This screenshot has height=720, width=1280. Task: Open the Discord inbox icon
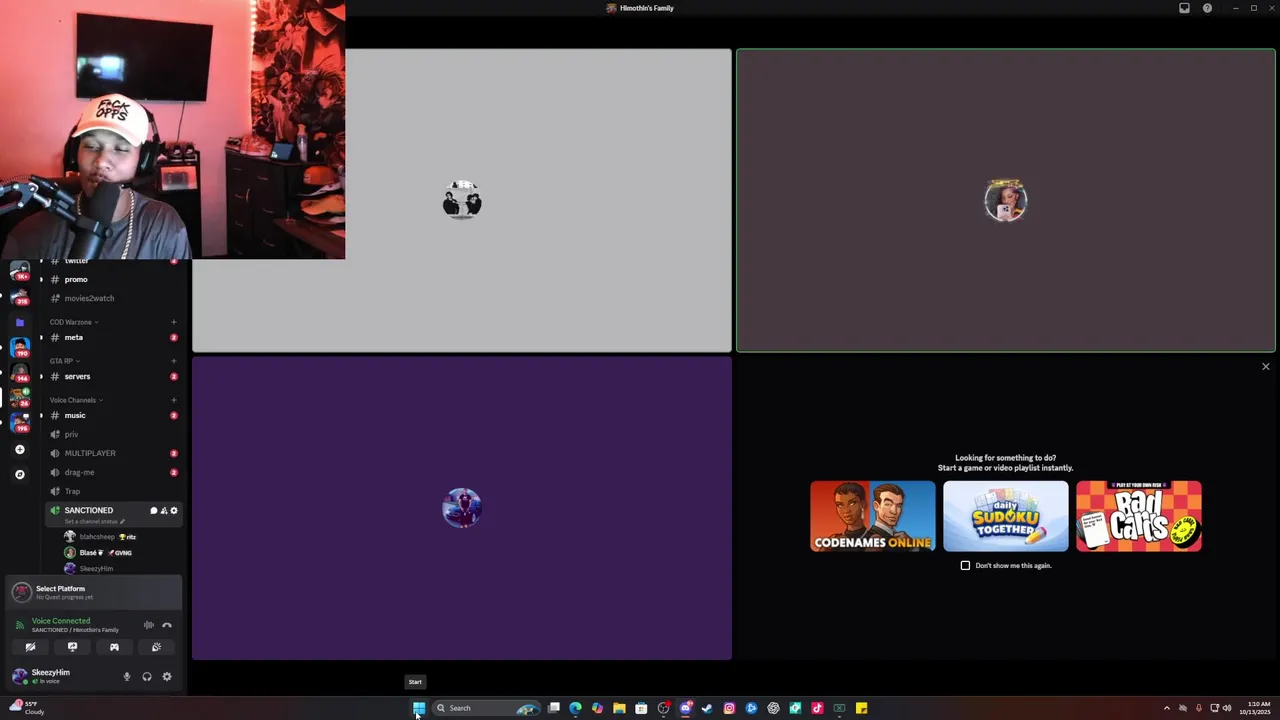click(1184, 8)
